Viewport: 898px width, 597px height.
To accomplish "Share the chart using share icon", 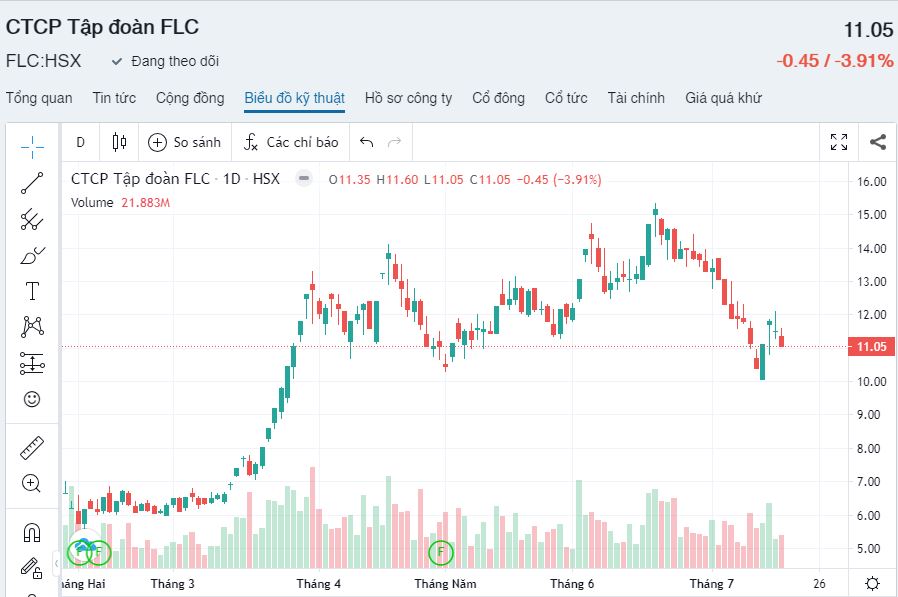I will click(x=877, y=142).
